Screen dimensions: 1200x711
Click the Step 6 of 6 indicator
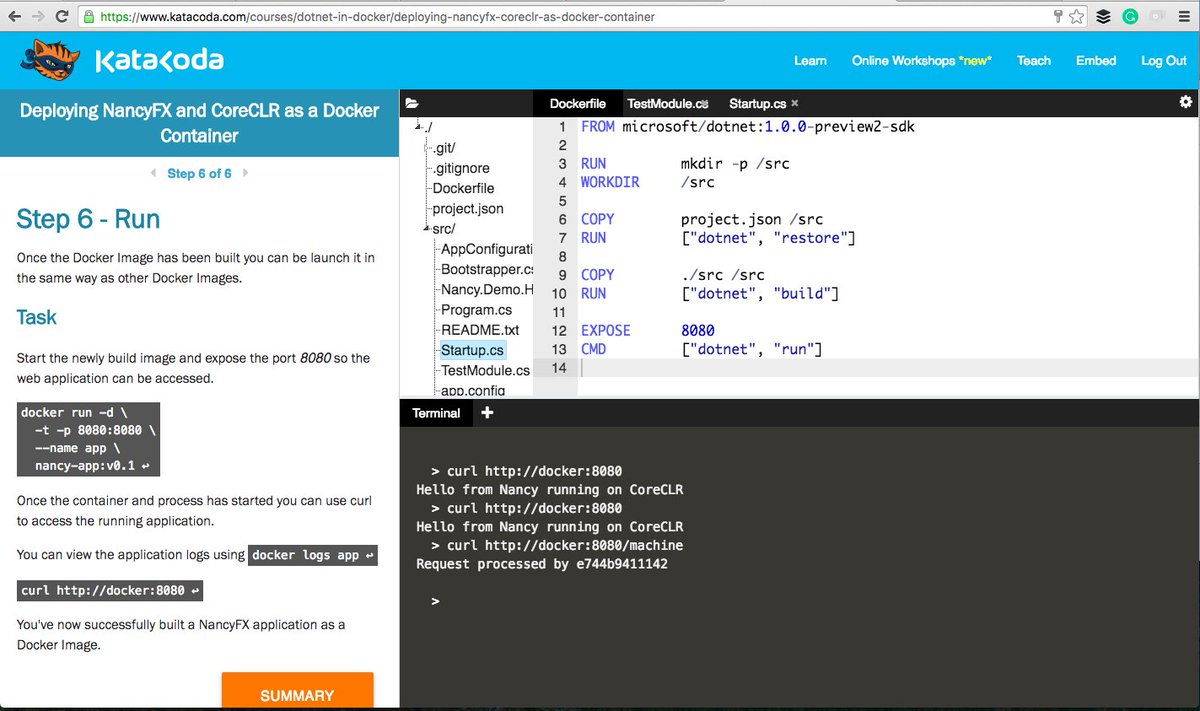199,173
